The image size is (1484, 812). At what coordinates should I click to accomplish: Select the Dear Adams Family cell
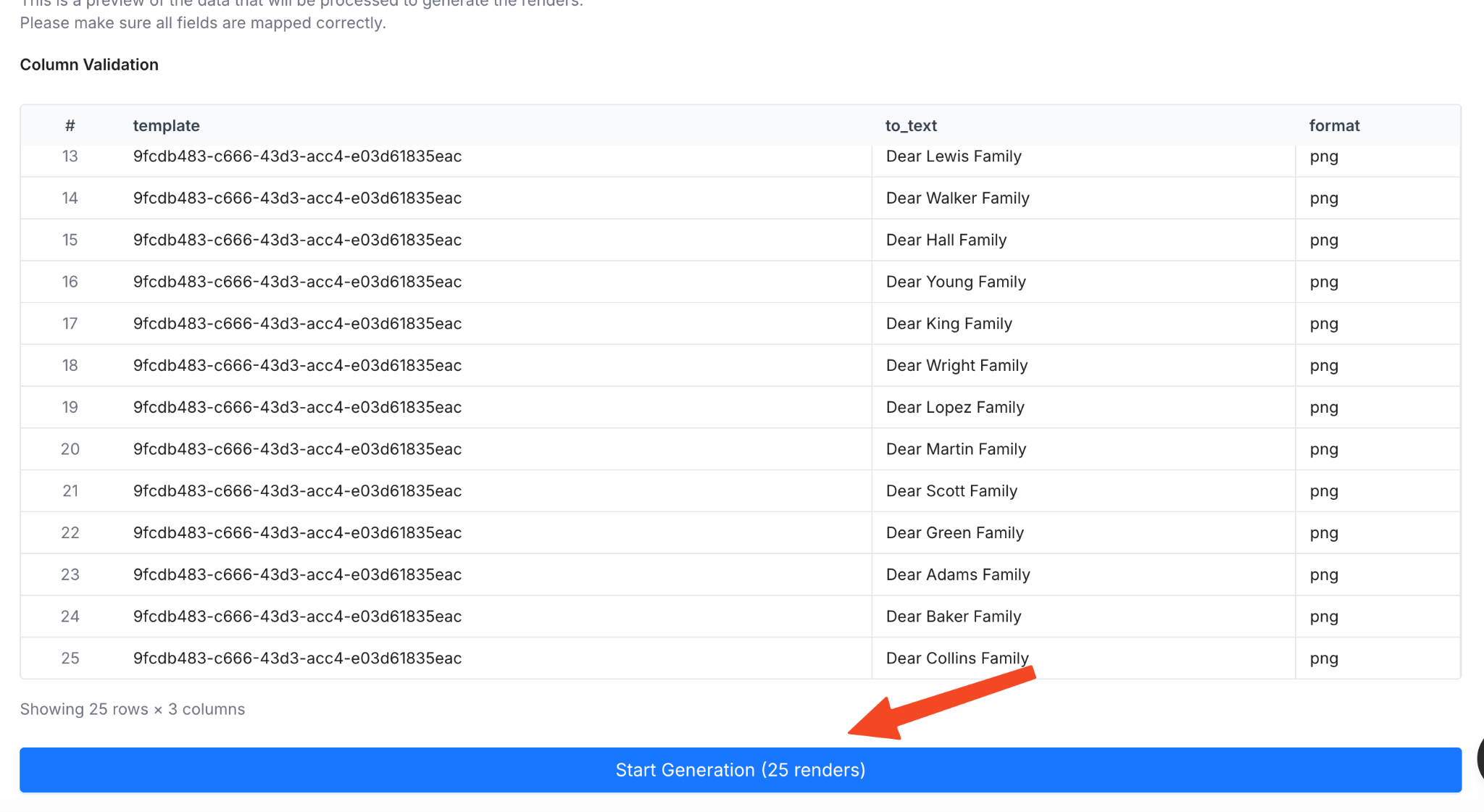click(958, 574)
